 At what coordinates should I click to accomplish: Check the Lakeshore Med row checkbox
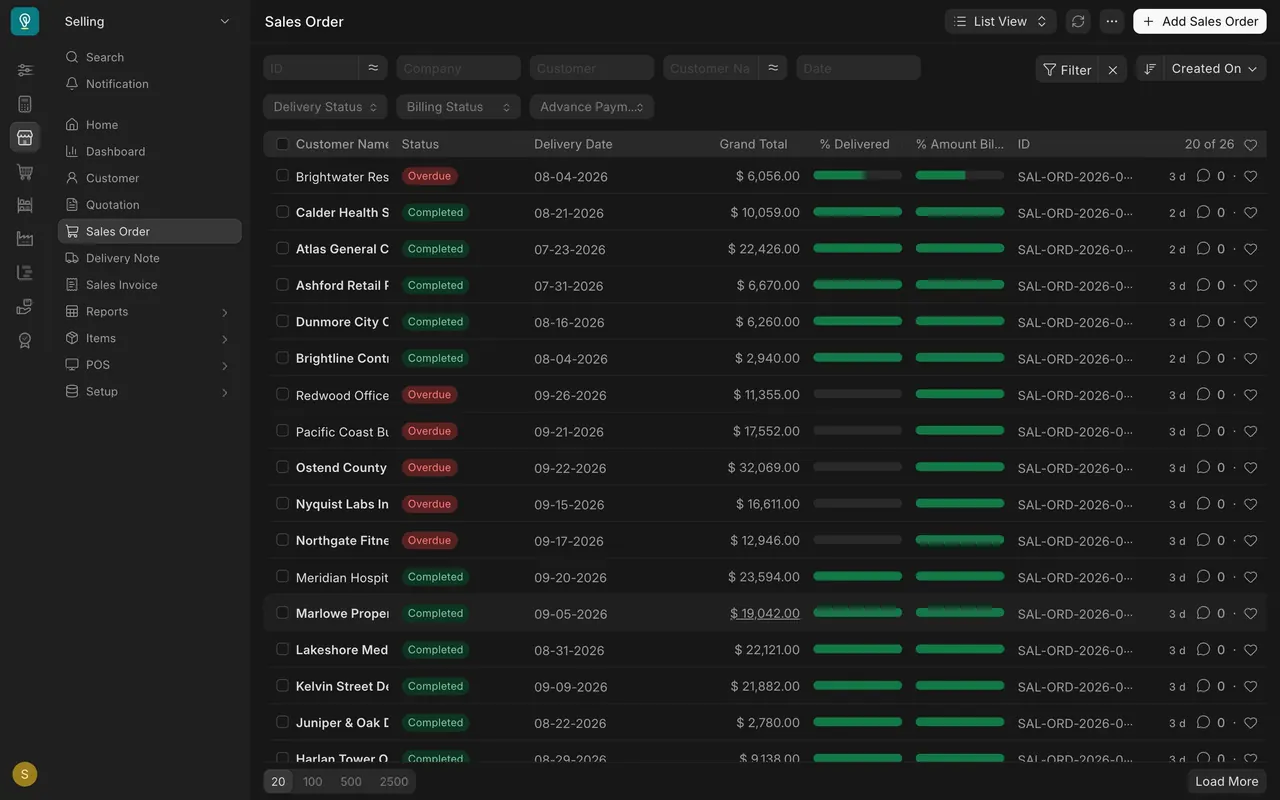pos(282,649)
